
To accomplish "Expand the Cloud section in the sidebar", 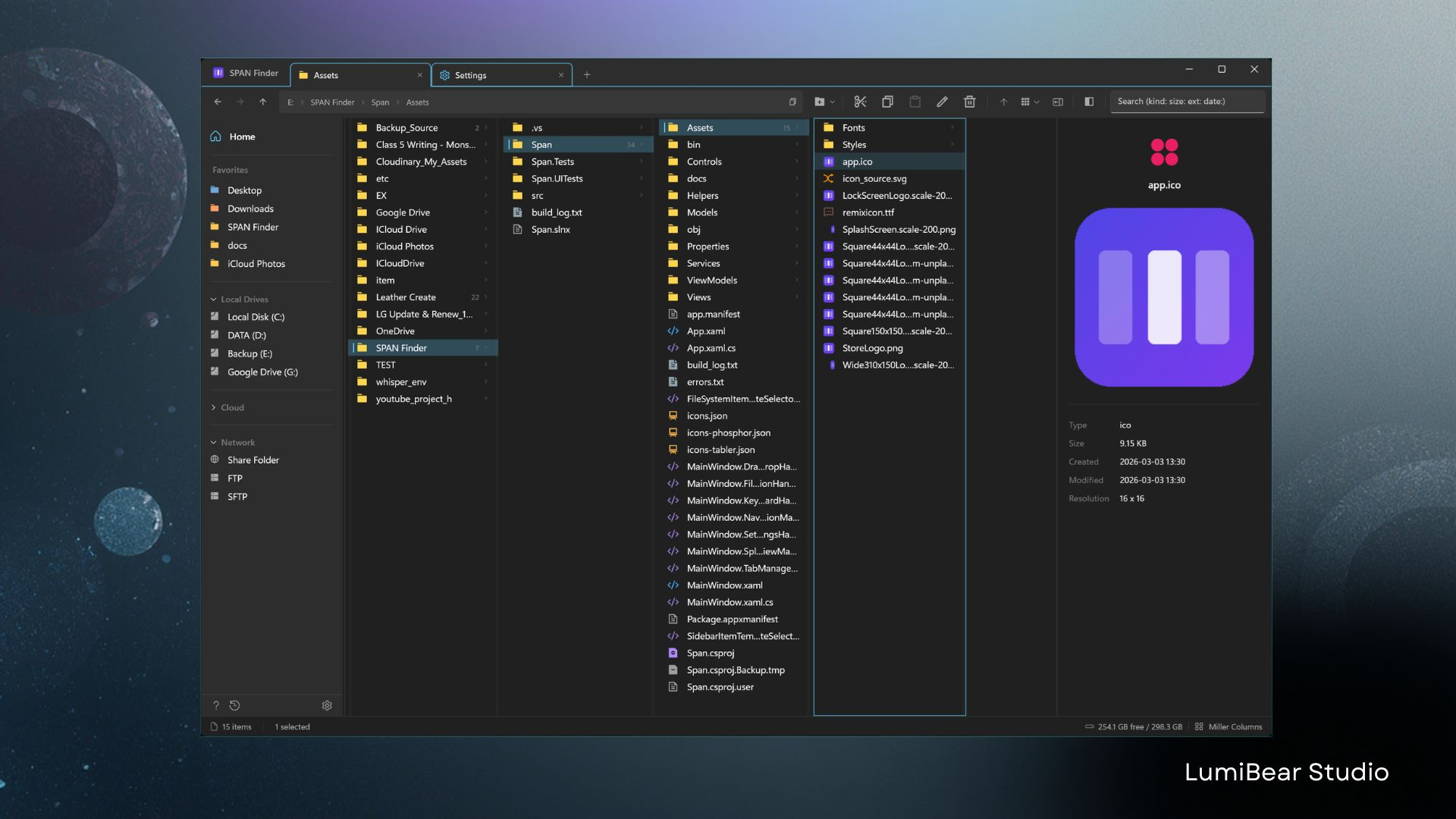I will coord(213,407).
